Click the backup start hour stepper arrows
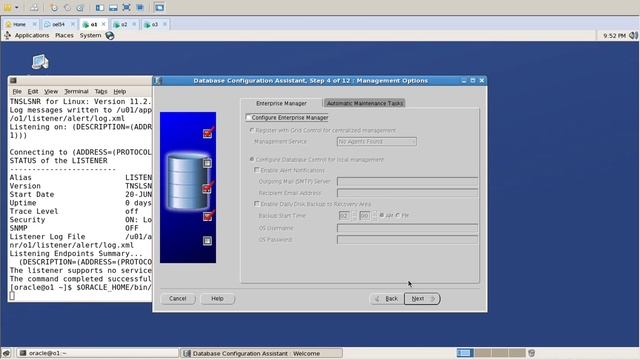Screen dimensions: 640x360 (354, 215)
